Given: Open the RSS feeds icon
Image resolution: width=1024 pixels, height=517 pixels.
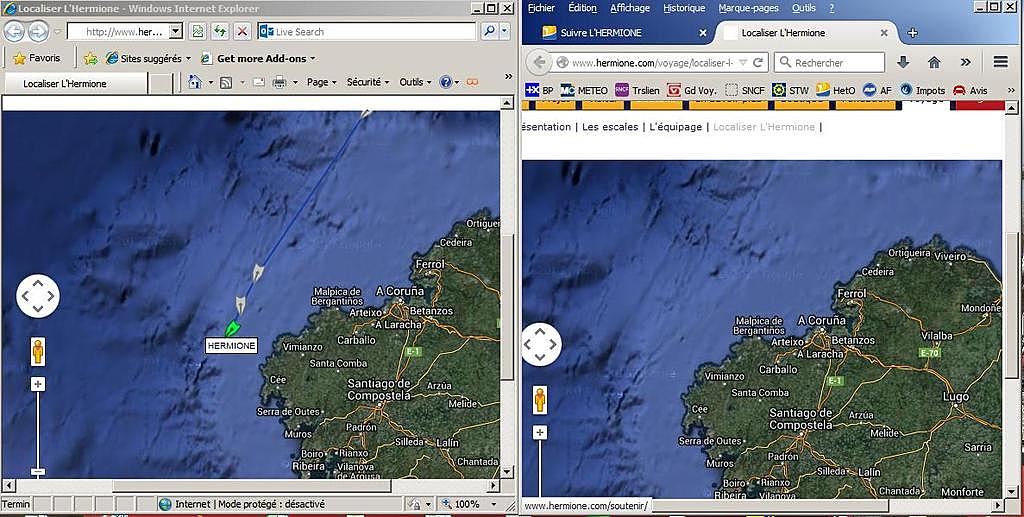Looking at the screenshot, I should (226, 82).
